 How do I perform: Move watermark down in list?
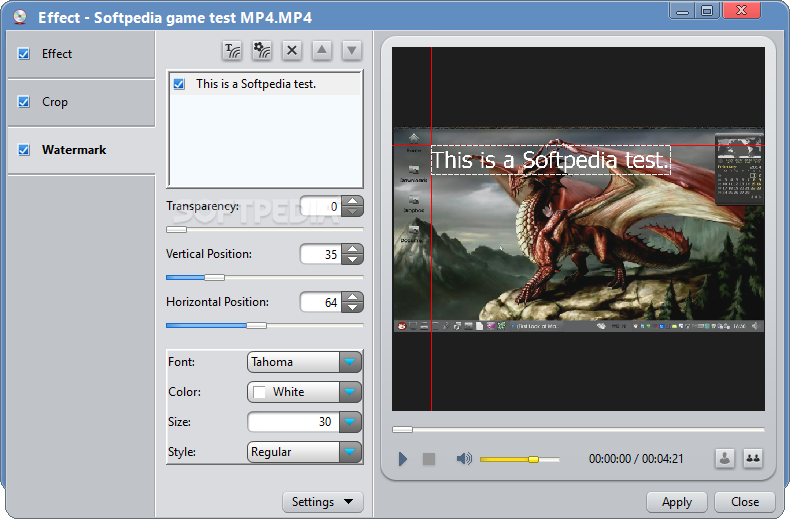click(x=352, y=50)
